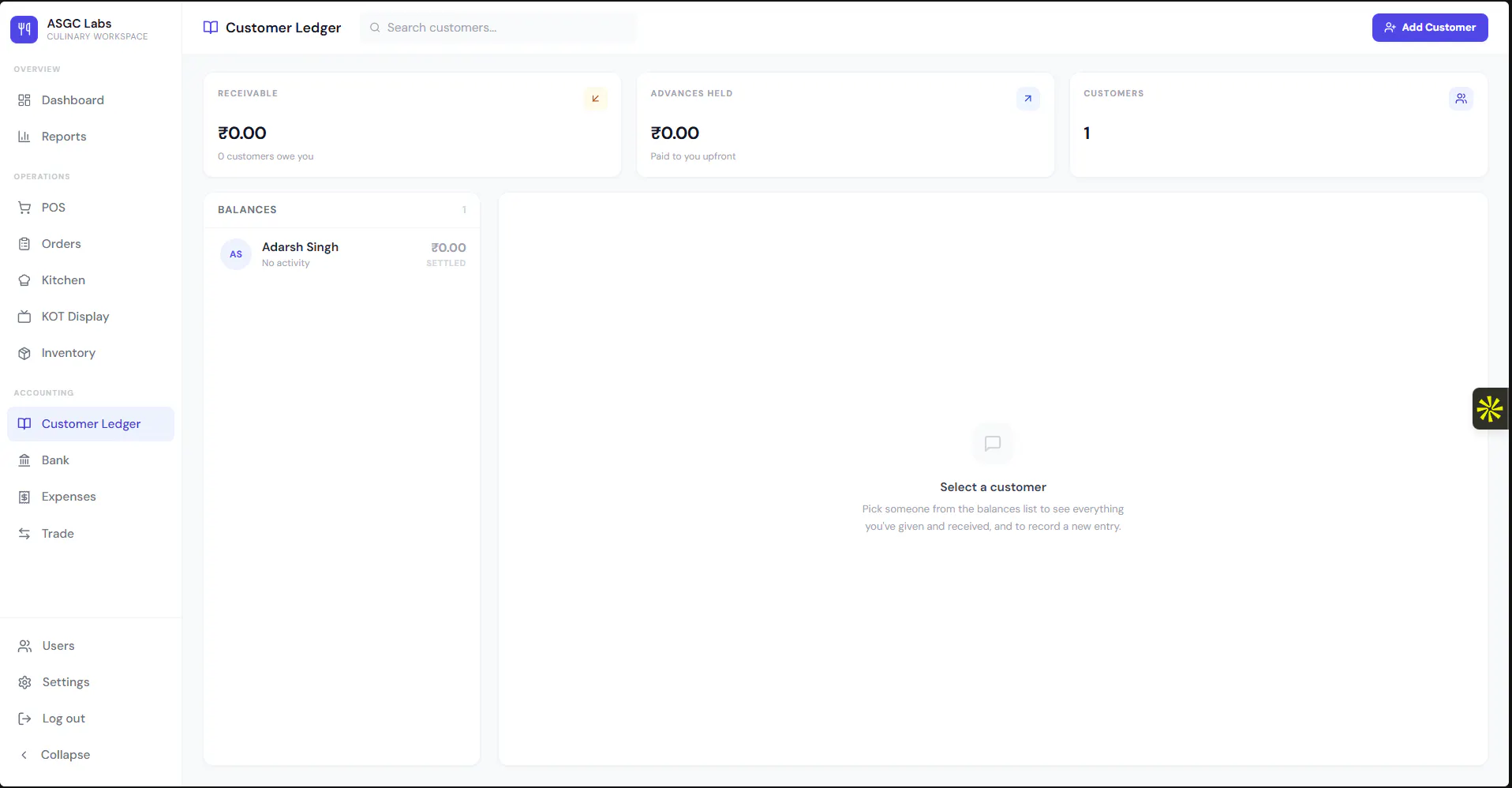Click the Trade arrows icon
Viewport: 1512px width, 788px height.
24,534
